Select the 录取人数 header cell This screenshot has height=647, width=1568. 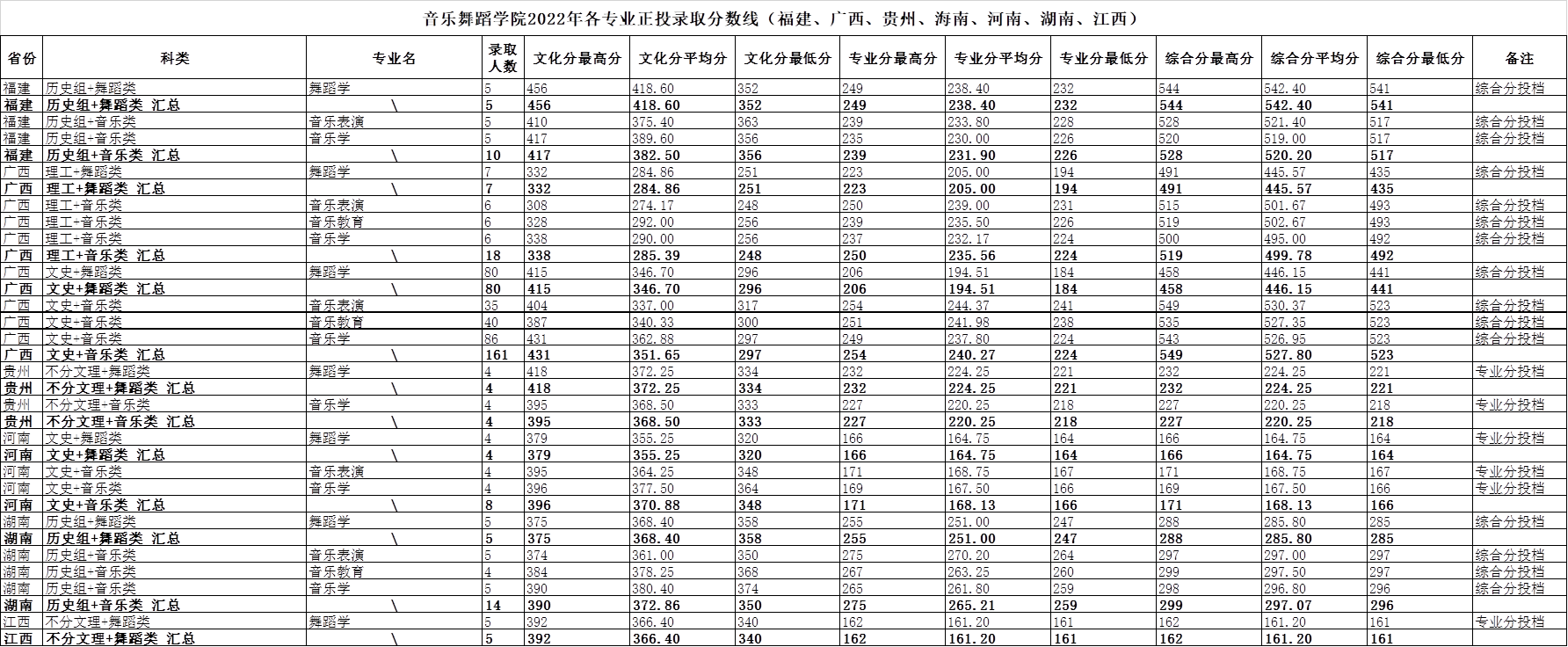tap(503, 58)
